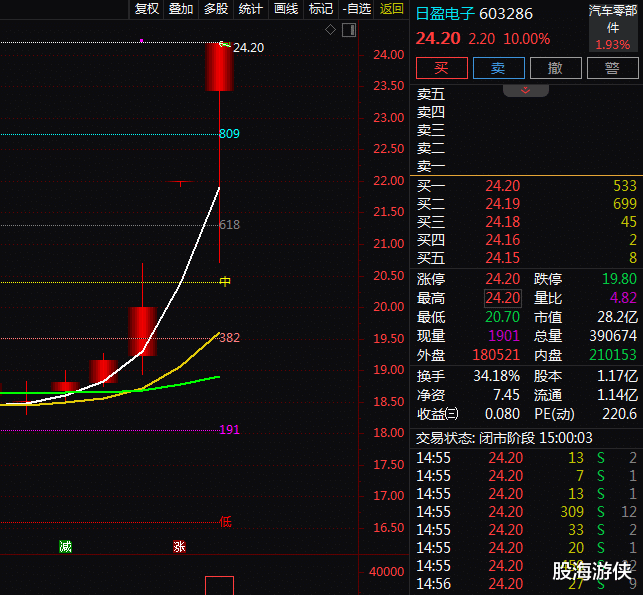Image resolution: width=643 pixels, height=595 pixels.
Task: Click the PE(动) value 220.6
Action: (619, 414)
